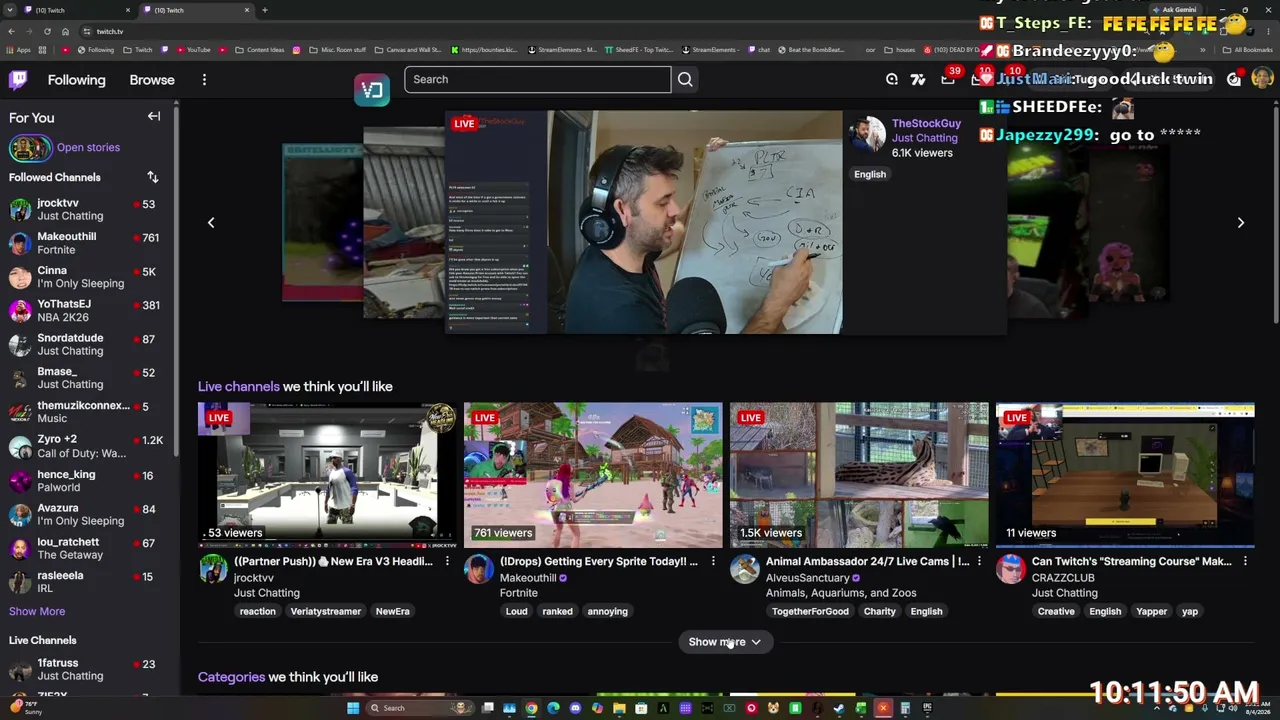The image size is (1280, 720).
Task: Reload the page in the browser toolbar
Action: tap(47, 31)
